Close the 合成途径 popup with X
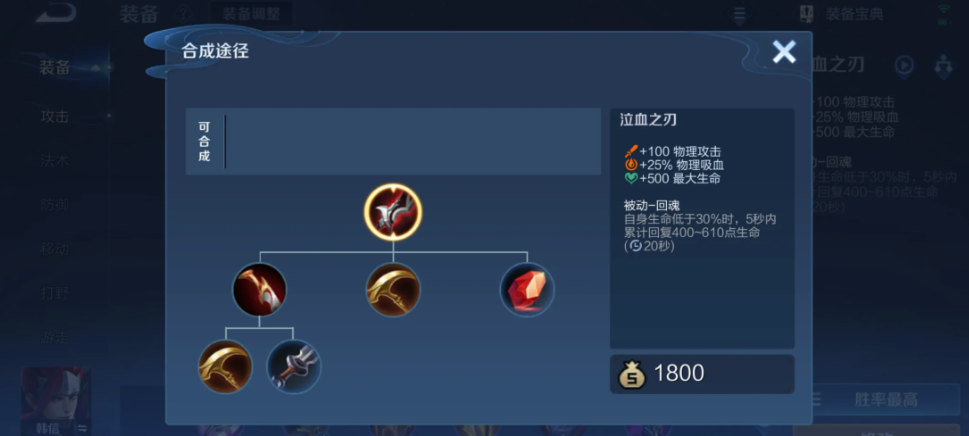Image resolution: width=969 pixels, height=436 pixels. 784,52
